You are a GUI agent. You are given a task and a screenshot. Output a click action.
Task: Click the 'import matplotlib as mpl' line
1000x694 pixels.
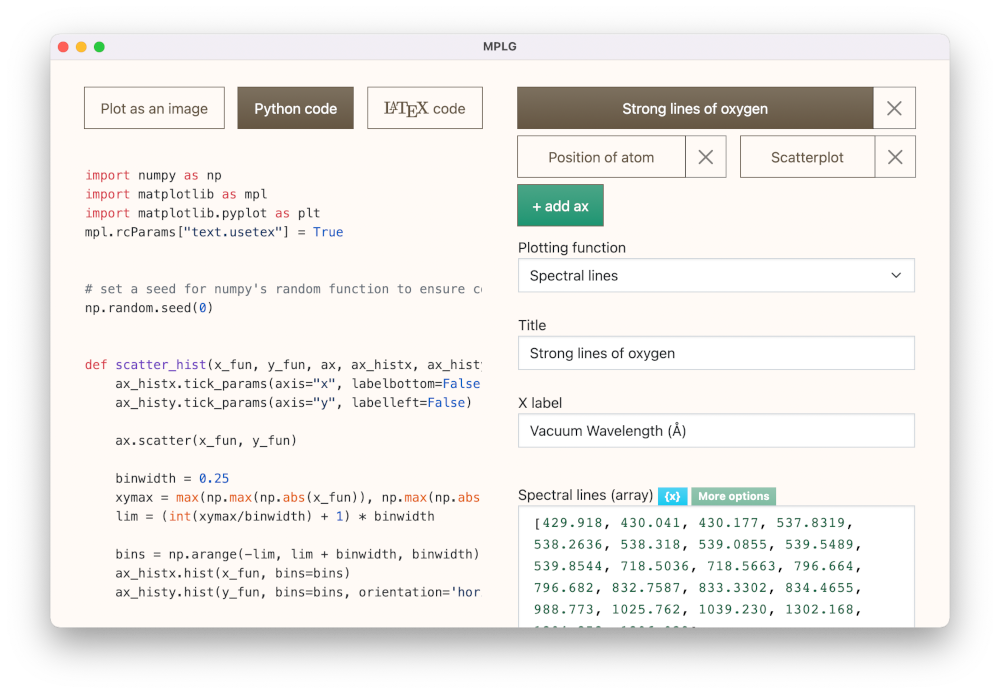click(176, 194)
